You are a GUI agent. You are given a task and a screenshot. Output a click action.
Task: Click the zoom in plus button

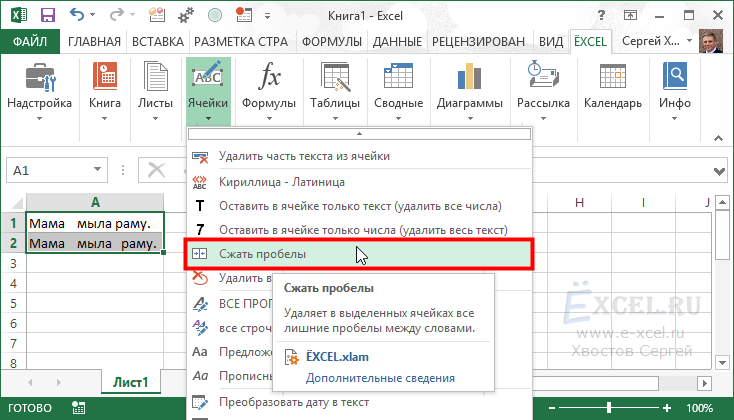(x=667, y=408)
